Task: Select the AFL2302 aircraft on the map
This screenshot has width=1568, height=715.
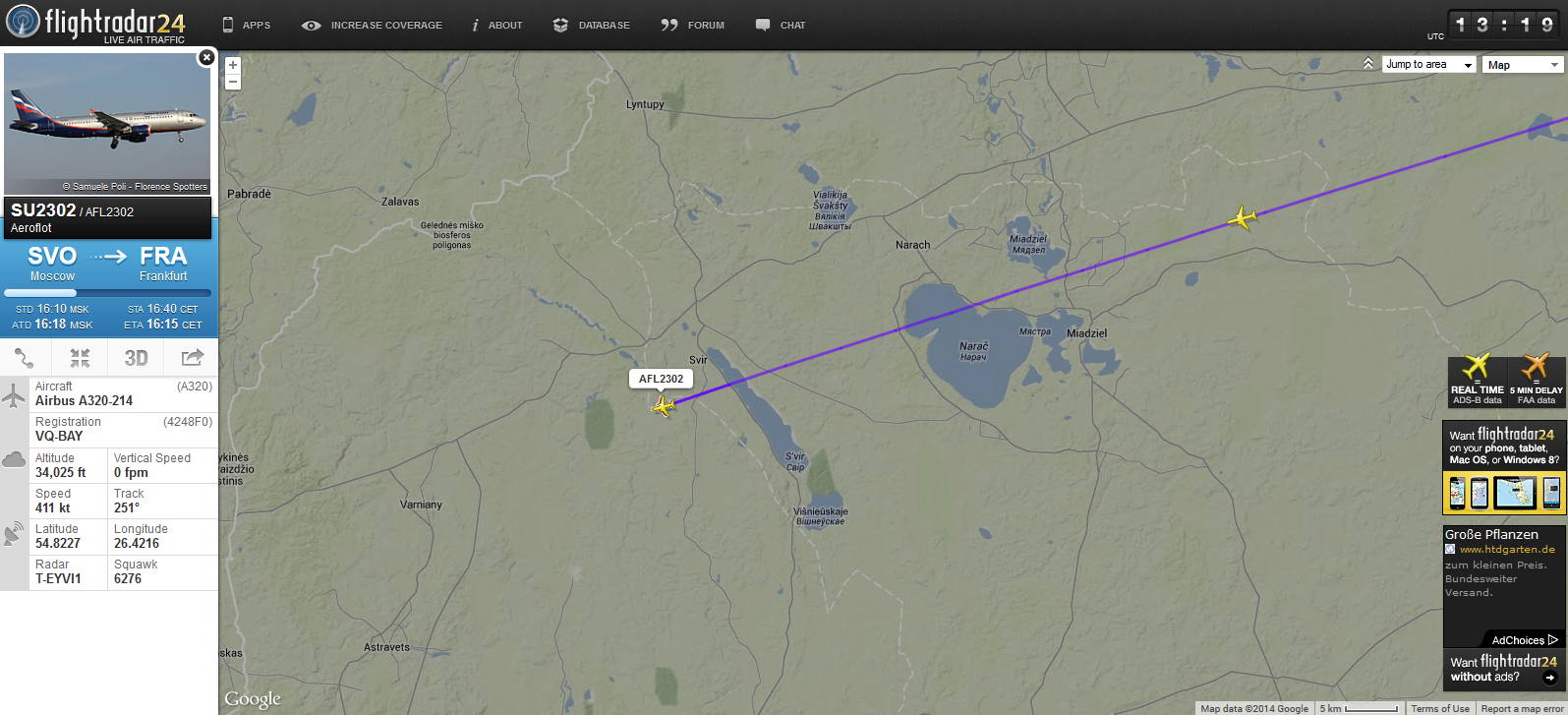Action: (x=665, y=405)
